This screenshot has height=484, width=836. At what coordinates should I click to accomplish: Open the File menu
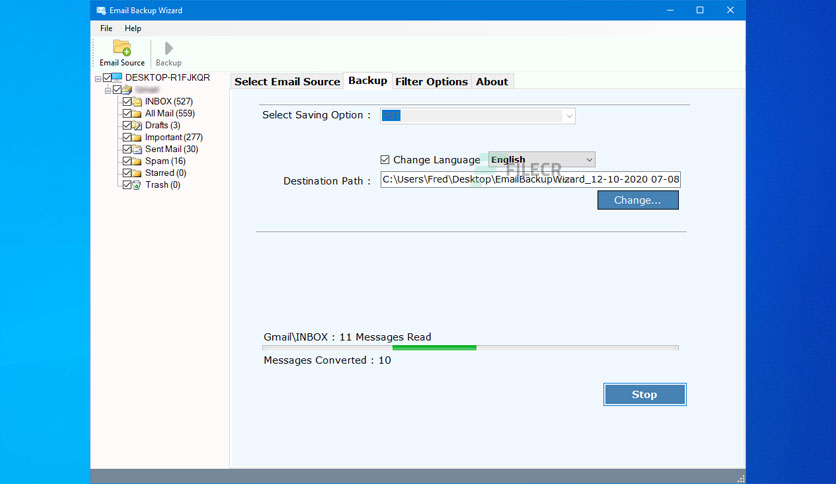pyautogui.click(x=106, y=28)
